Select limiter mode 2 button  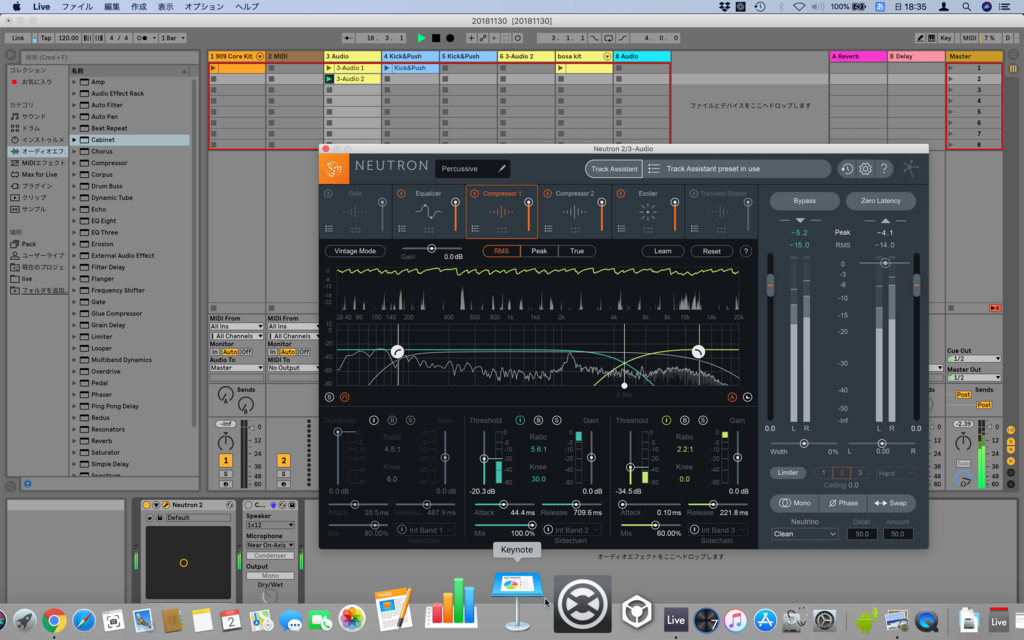(x=842, y=473)
